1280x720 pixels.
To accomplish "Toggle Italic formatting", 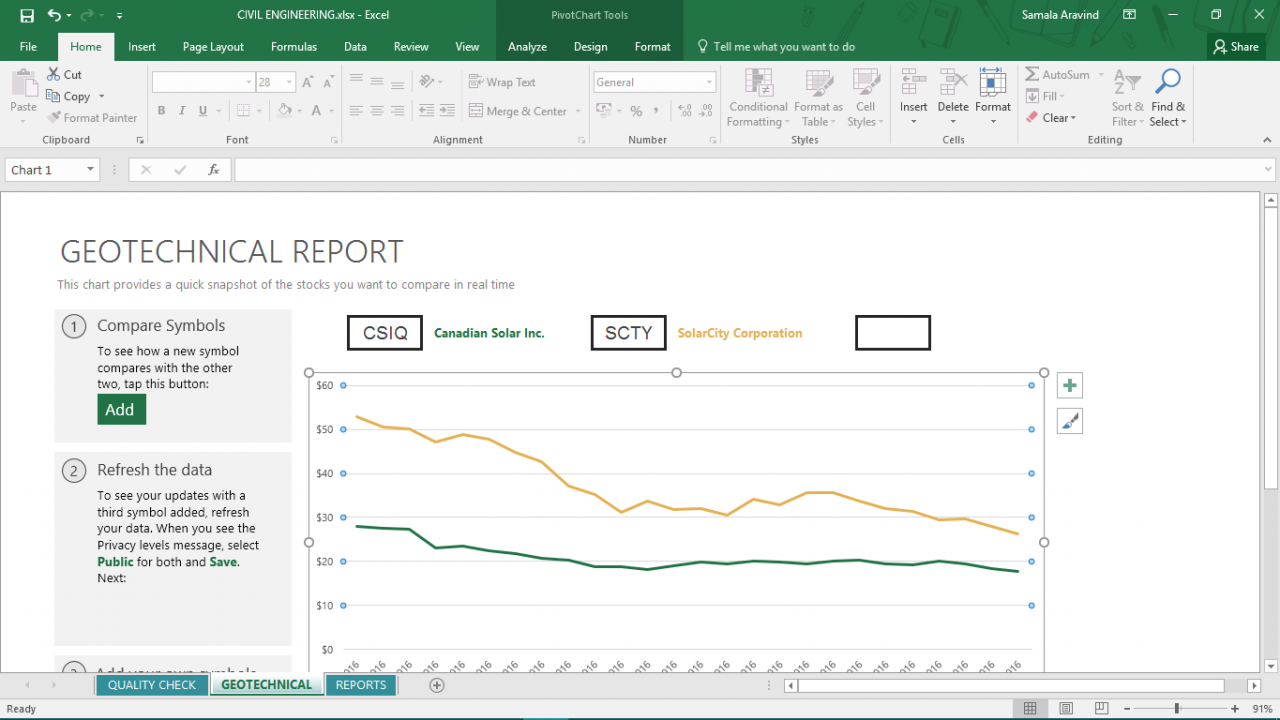I will tap(182, 111).
